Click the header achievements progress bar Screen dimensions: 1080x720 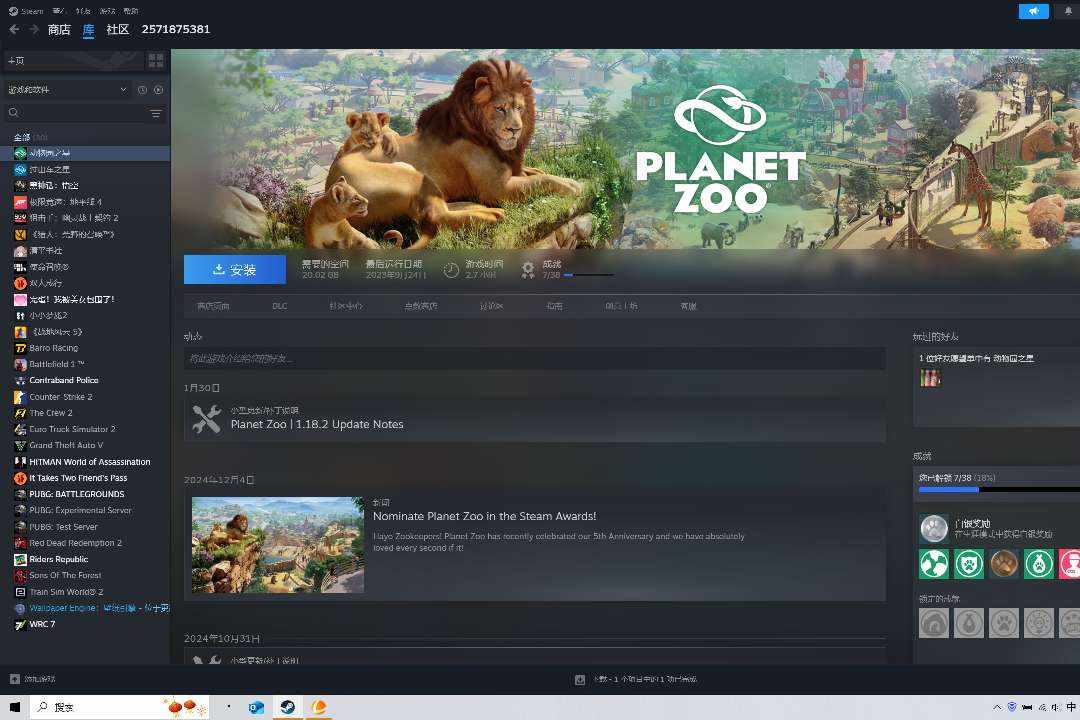point(588,275)
